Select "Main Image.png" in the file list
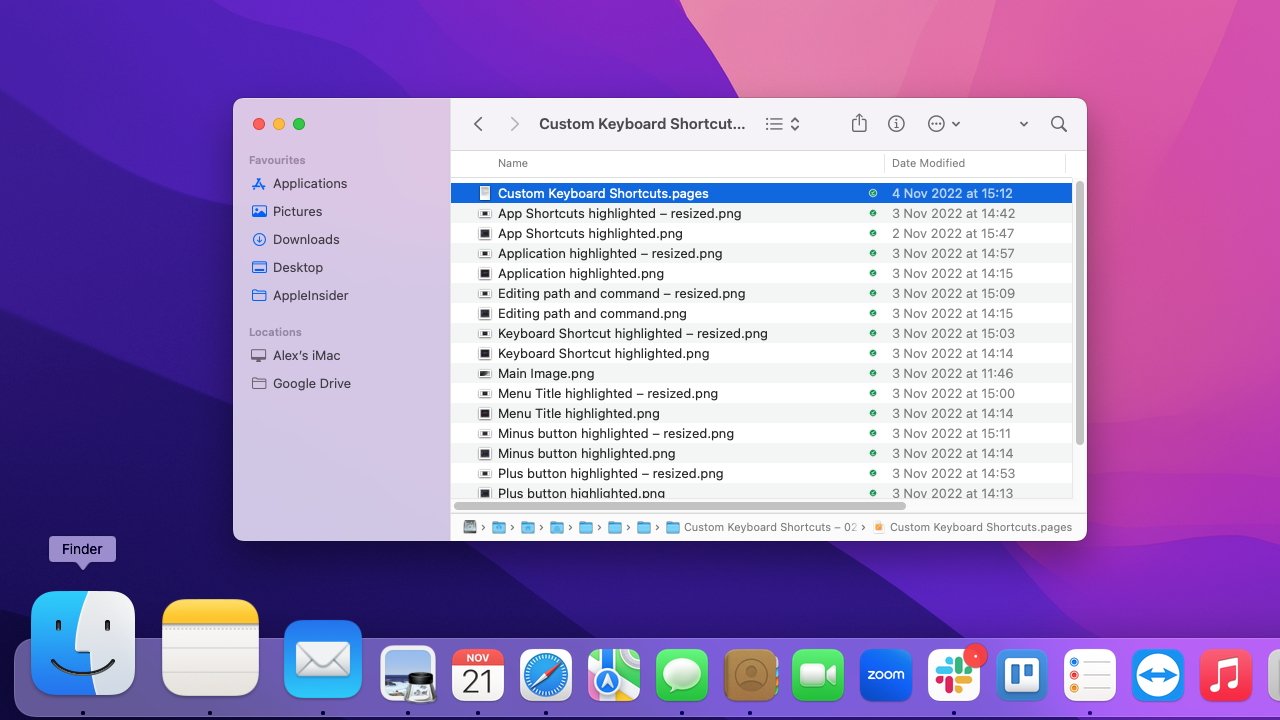 [546, 373]
